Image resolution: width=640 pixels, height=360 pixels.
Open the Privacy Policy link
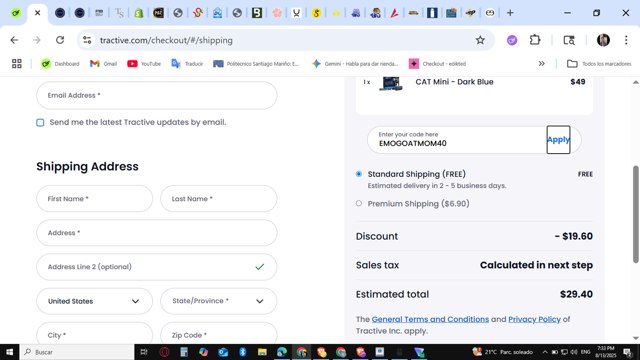[x=534, y=319]
